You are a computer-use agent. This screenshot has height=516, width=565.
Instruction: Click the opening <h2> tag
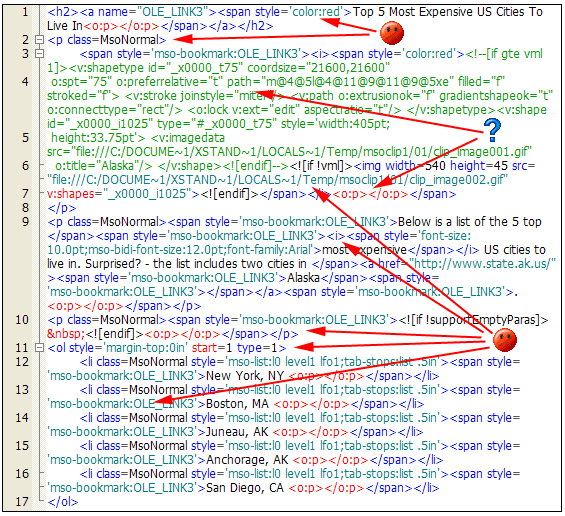pyautogui.click(x=63, y=12)
